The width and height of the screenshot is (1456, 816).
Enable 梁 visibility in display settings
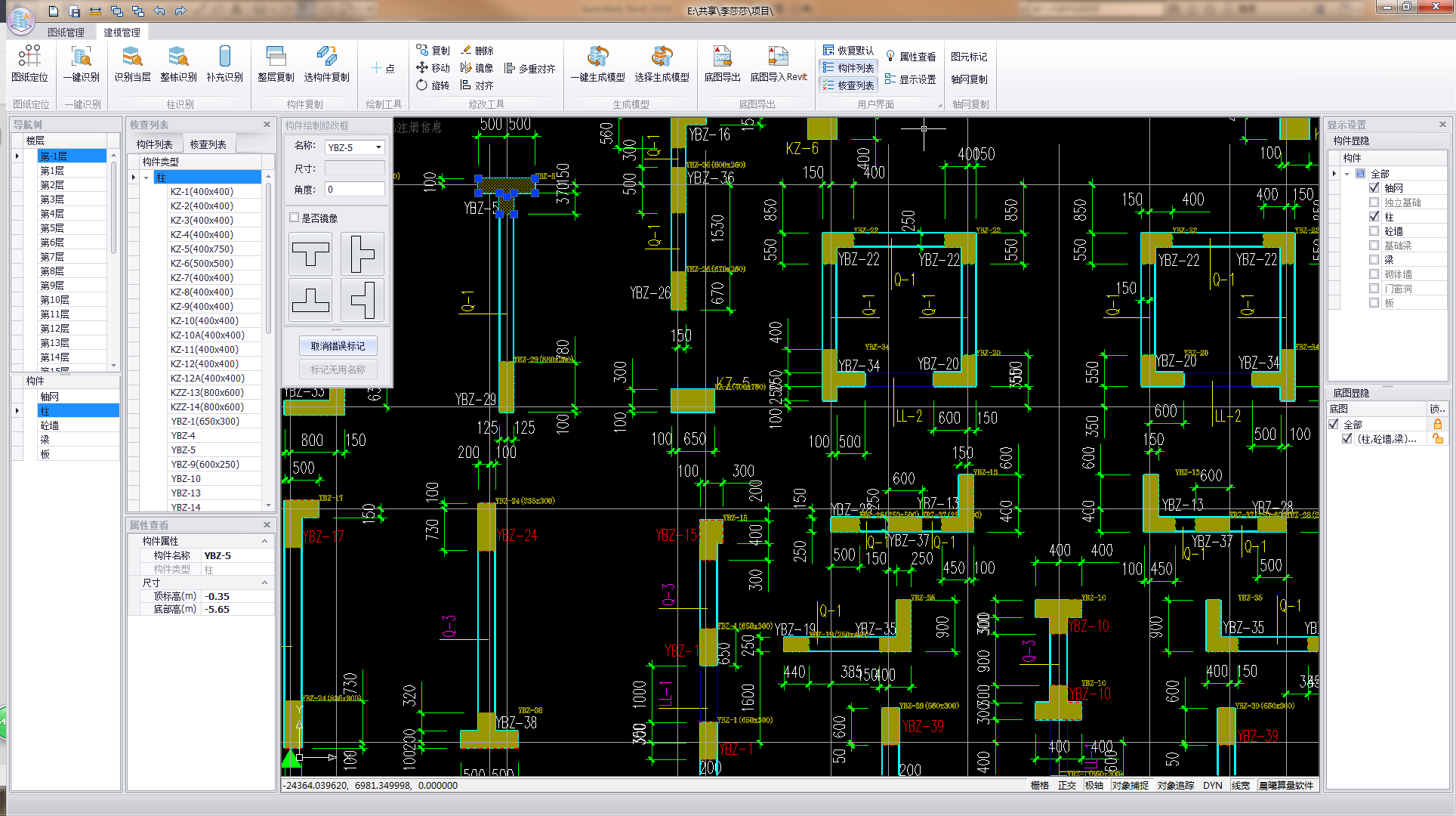(1374, 260)
